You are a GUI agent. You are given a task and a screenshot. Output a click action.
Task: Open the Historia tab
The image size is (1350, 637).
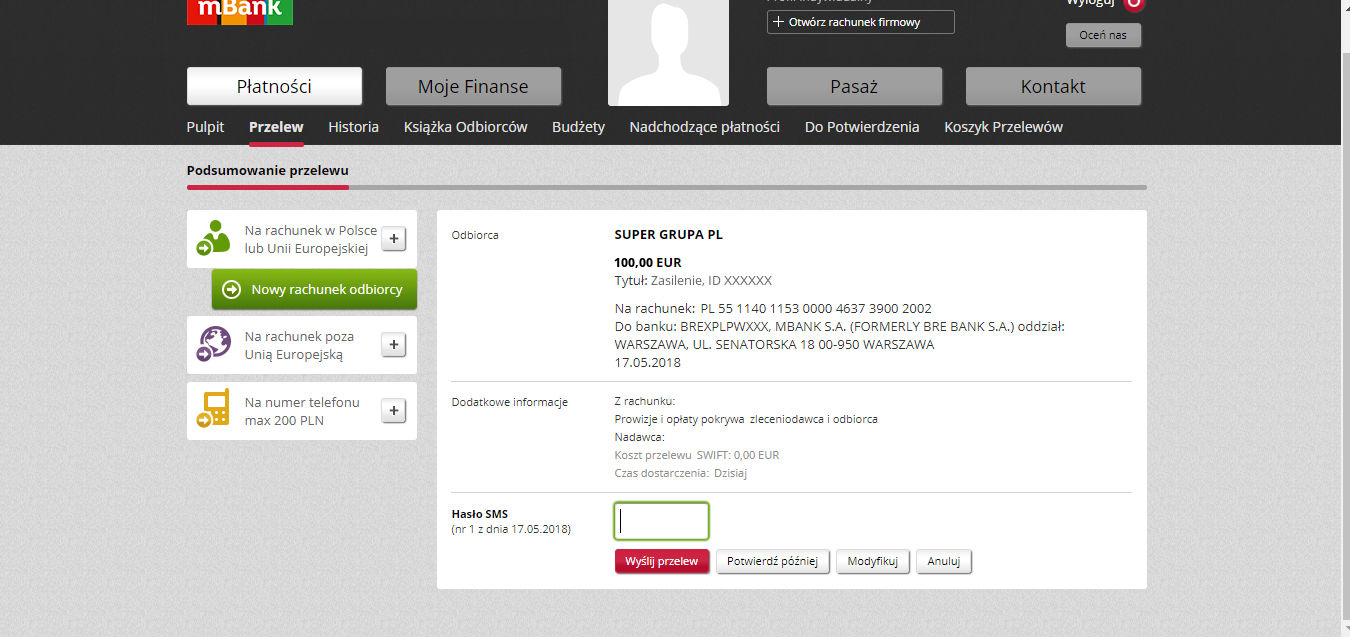[353, 127]
